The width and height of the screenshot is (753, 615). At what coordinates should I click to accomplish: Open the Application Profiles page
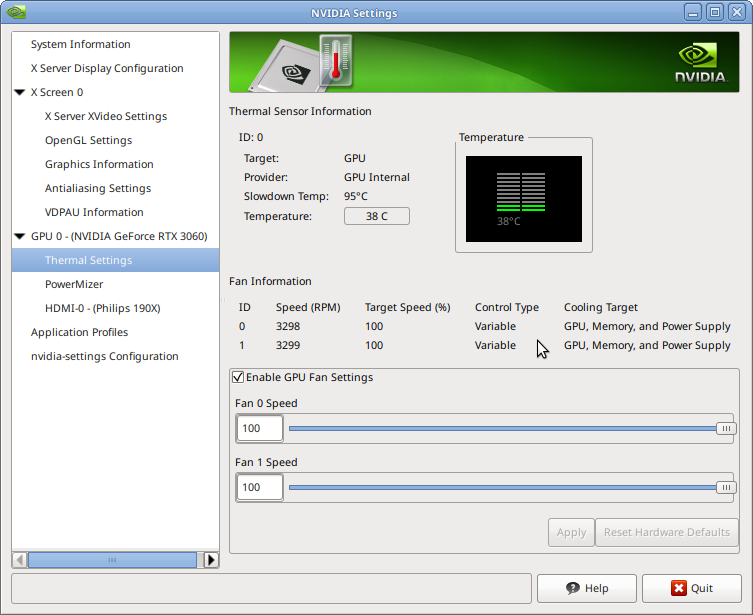point(79,332)
